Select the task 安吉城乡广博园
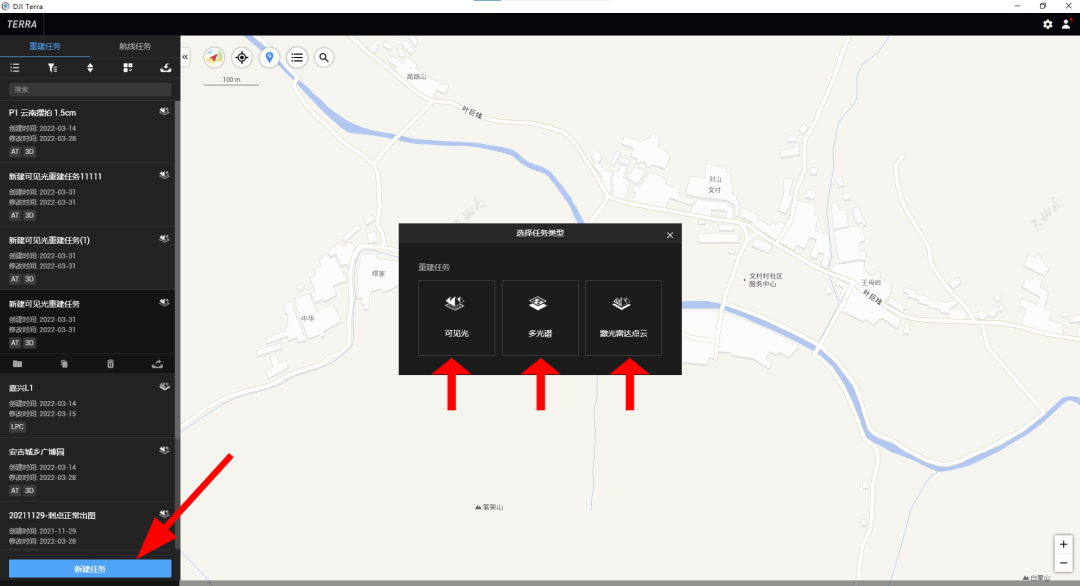Screen dimensions: 1080x586 click(87, 470)
